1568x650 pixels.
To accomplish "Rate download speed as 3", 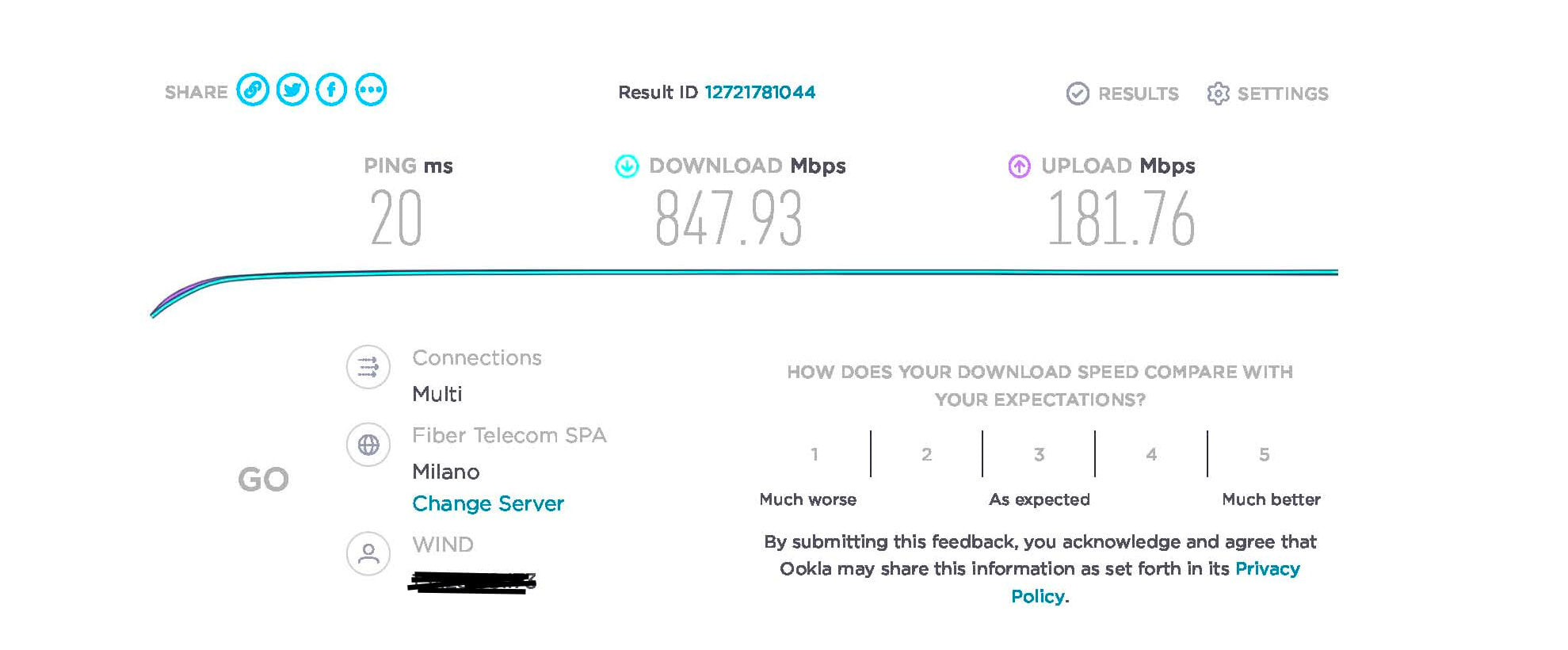I will coord(1039,454).
